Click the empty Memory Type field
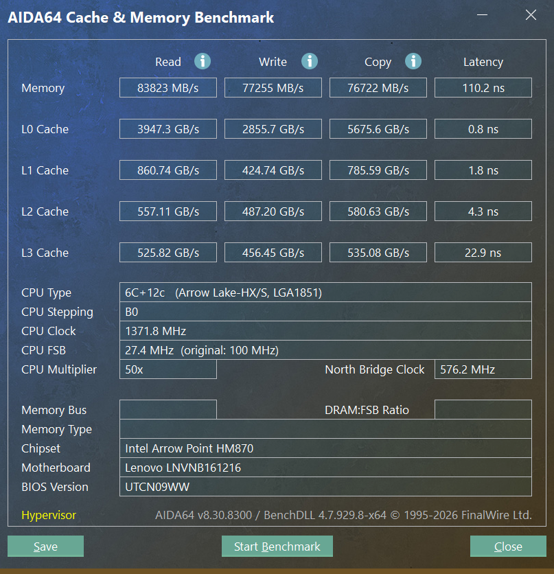Image resolution: width=554 pixels, height=574 pixels. point(326,429)
